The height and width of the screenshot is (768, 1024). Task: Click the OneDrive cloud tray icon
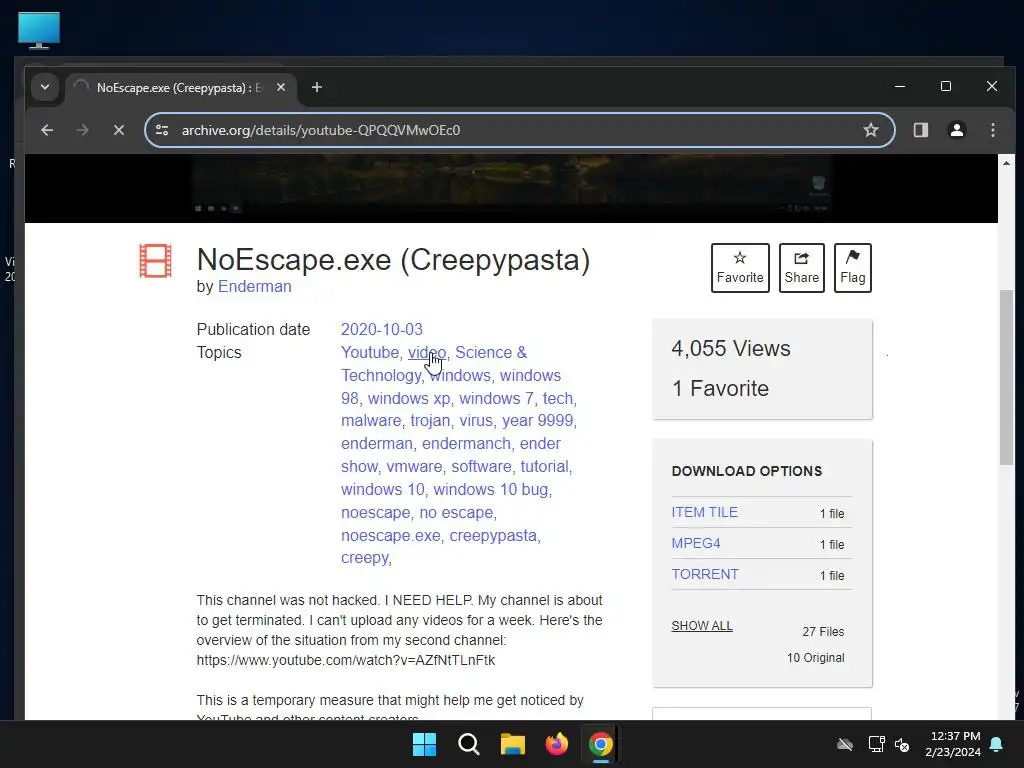(x=845, y=744)
